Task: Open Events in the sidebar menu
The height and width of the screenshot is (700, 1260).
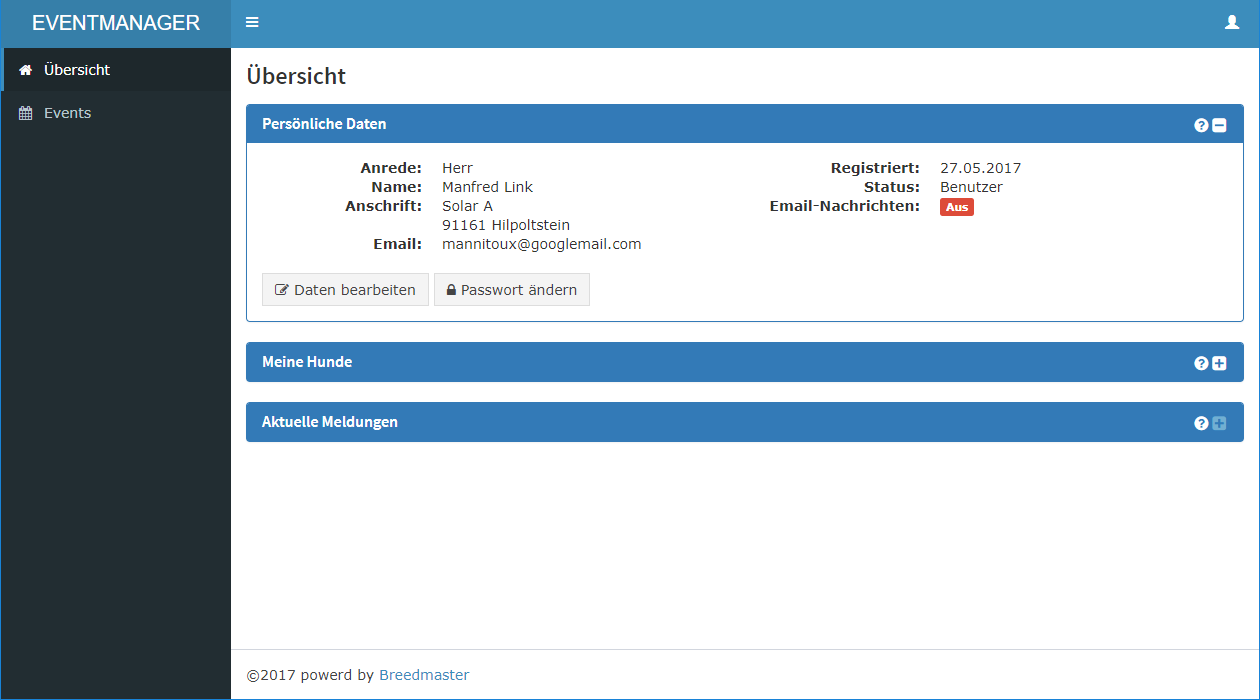Action: pos(67,113)
